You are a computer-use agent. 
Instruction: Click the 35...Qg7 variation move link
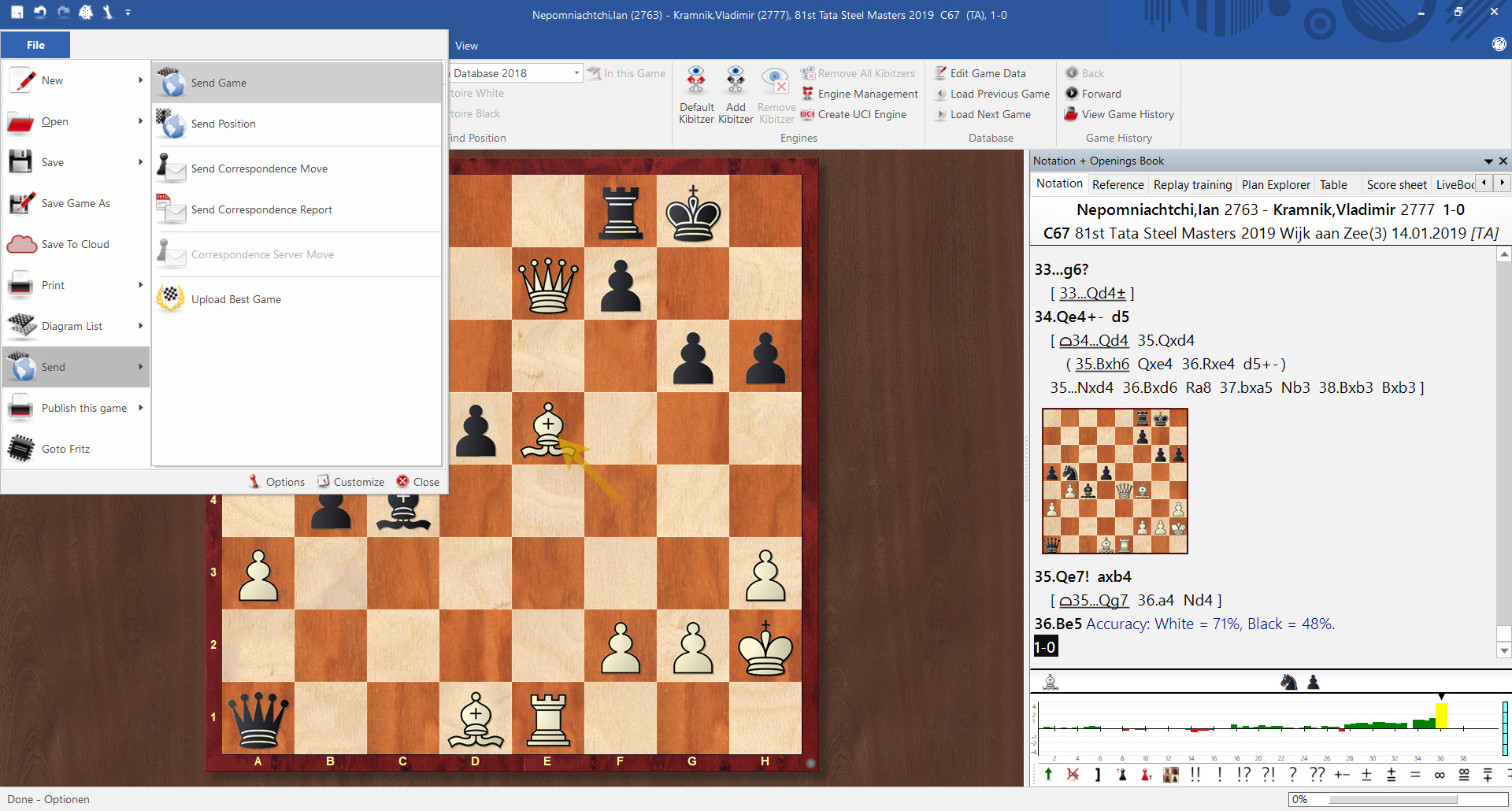click(1094, 600)
